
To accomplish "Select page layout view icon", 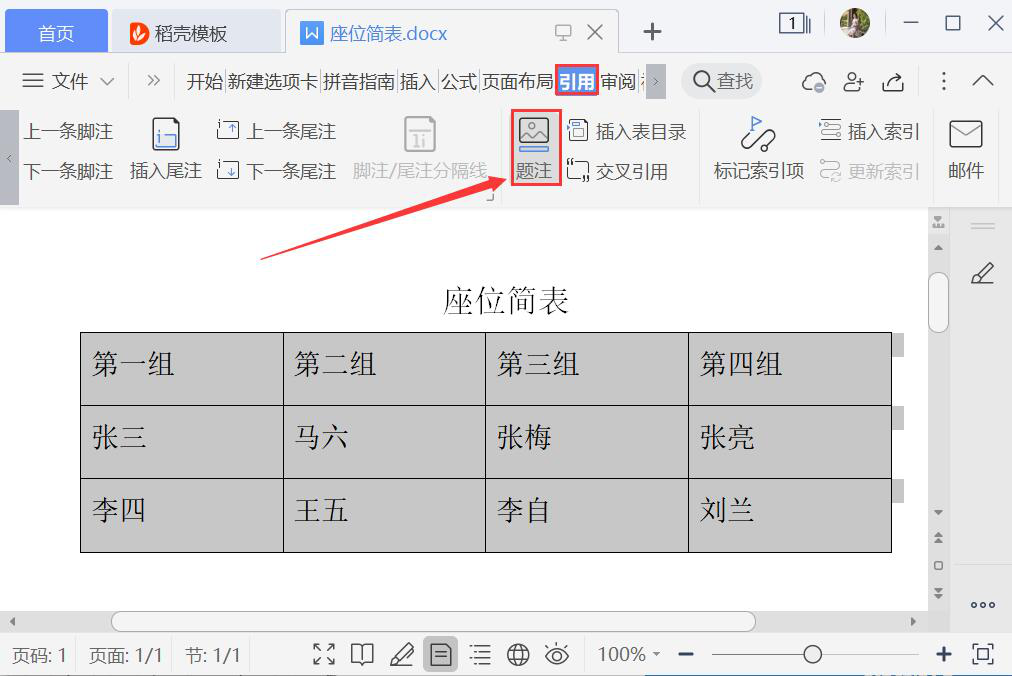I will coord(441,655).
